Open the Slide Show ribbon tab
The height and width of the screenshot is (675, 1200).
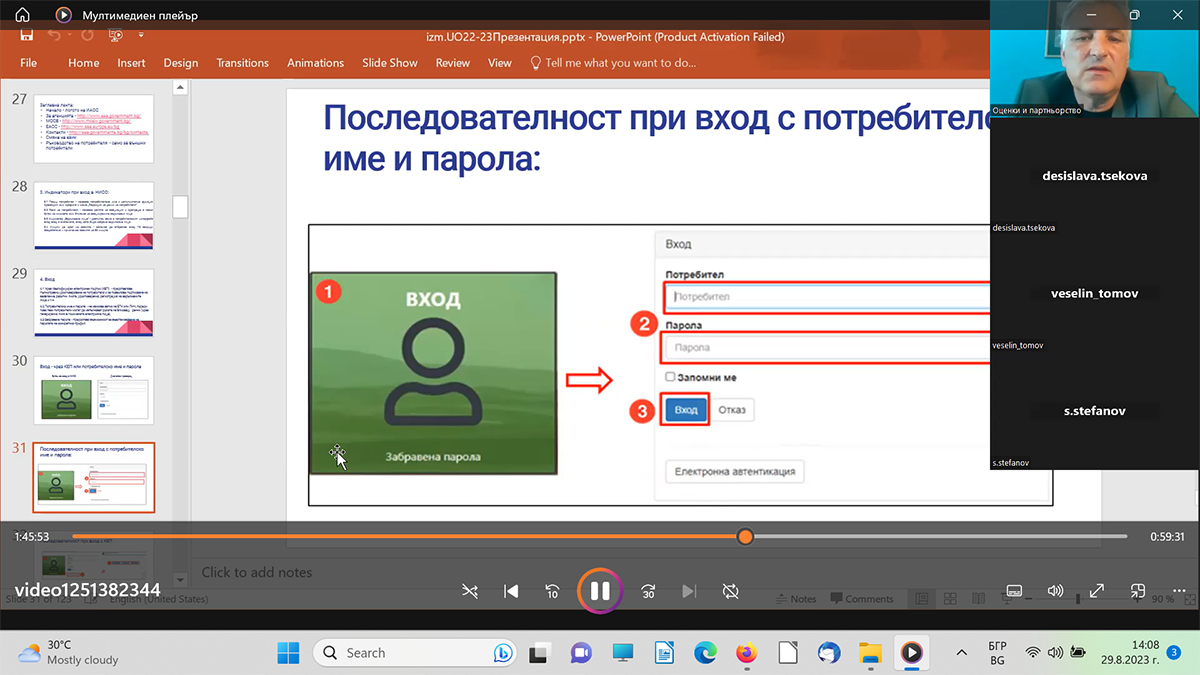[390, 63]
